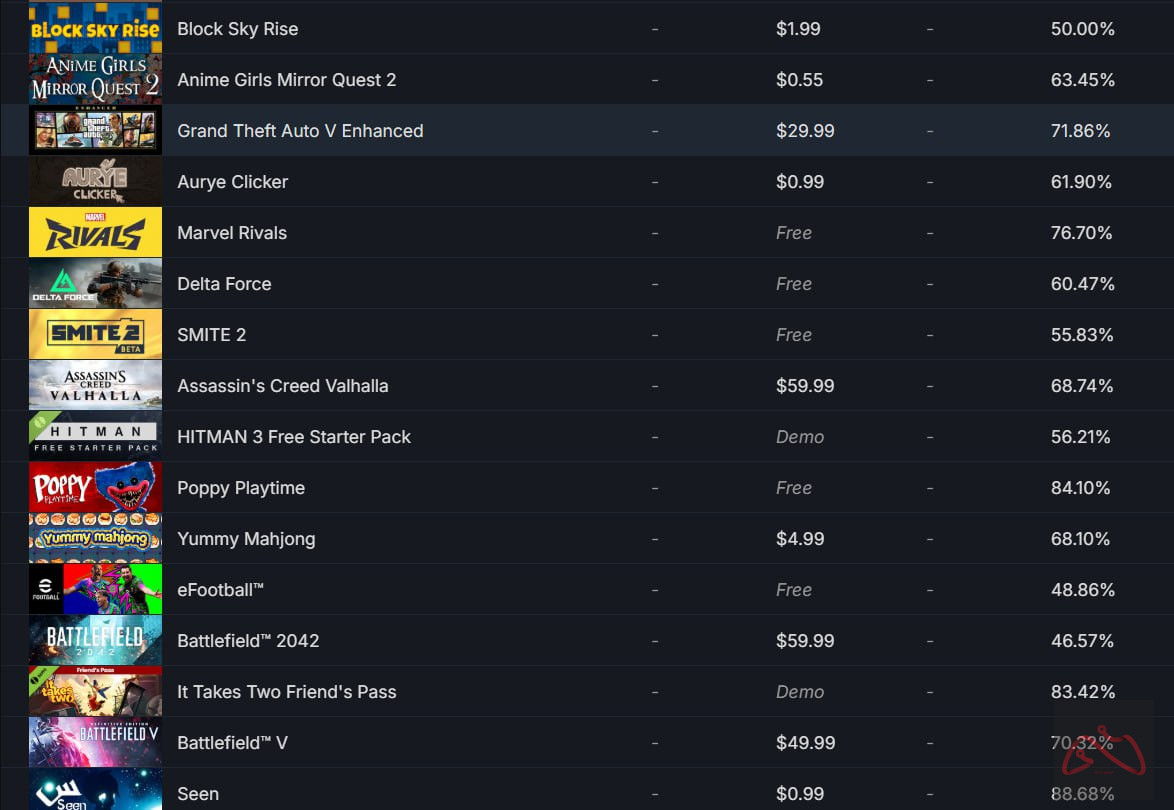Open the Delta Force game thumbnail

point(95,283)
